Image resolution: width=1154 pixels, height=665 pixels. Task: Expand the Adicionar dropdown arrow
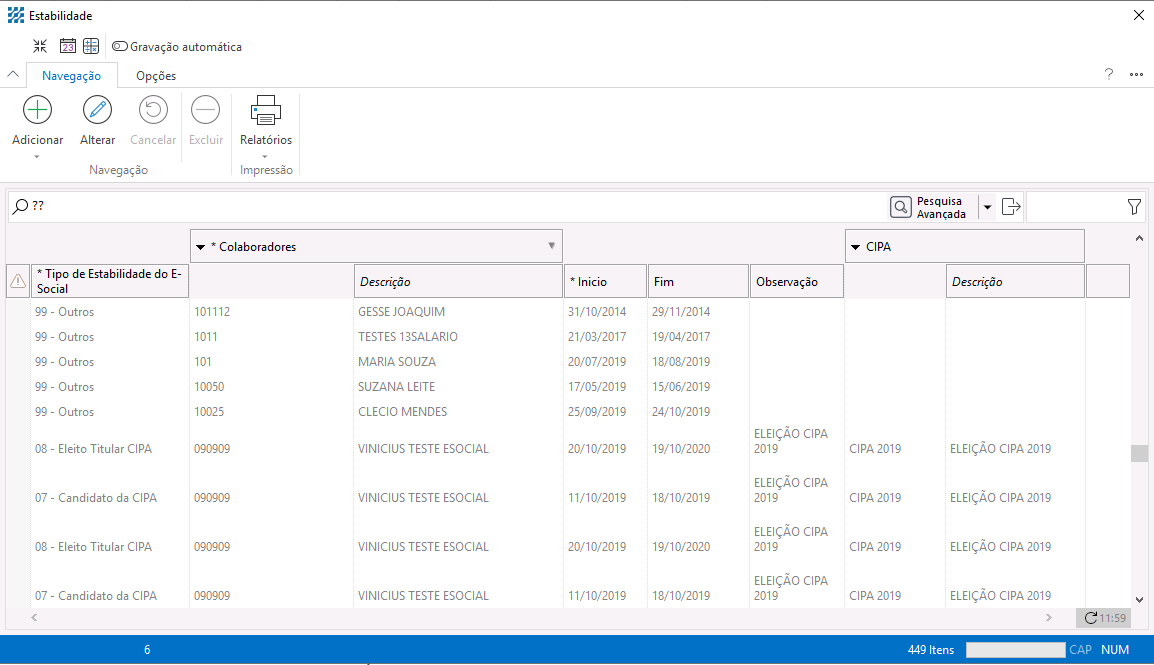tap(37, 156)
